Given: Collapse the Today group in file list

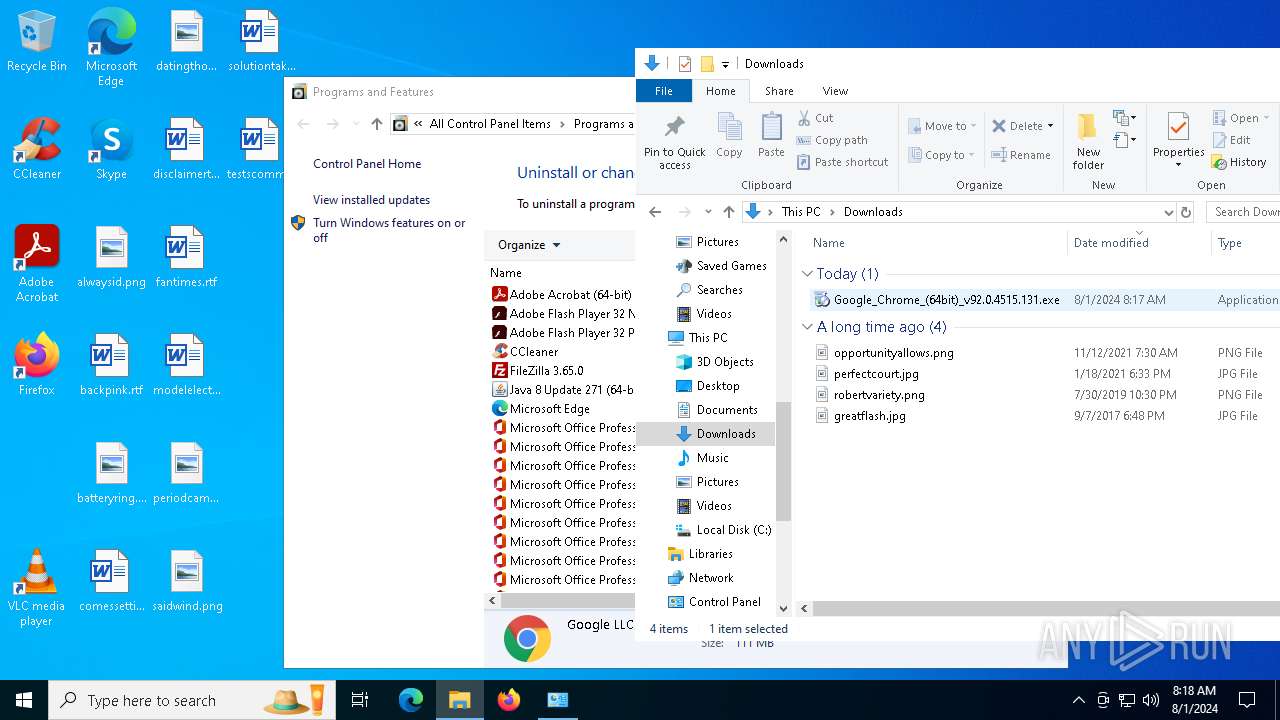Looking at the screenshot, I should point(808,274).
